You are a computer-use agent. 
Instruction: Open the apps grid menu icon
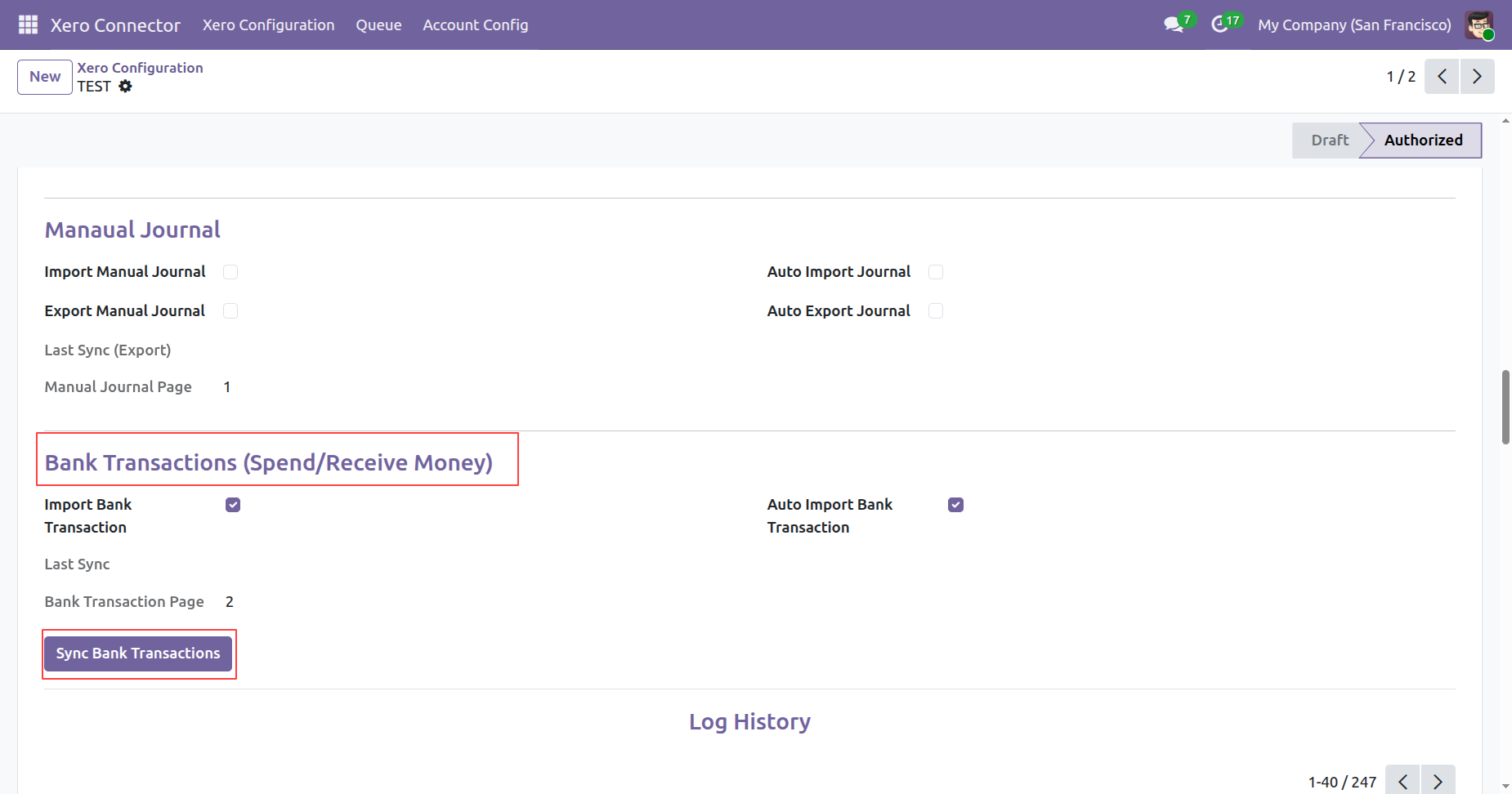[28, 25]
